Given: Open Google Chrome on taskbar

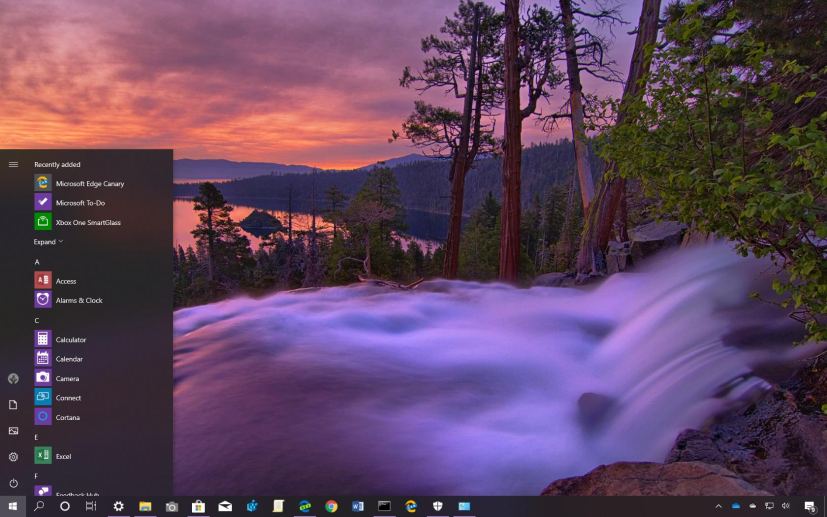Looking at the screenshot, I should click(331, 506).
